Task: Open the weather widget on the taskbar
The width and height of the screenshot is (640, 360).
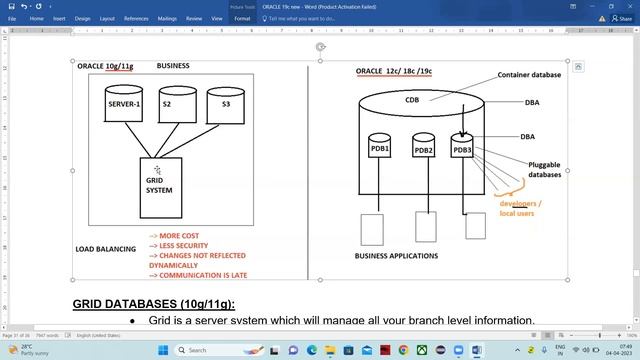Action: [29, 350]
